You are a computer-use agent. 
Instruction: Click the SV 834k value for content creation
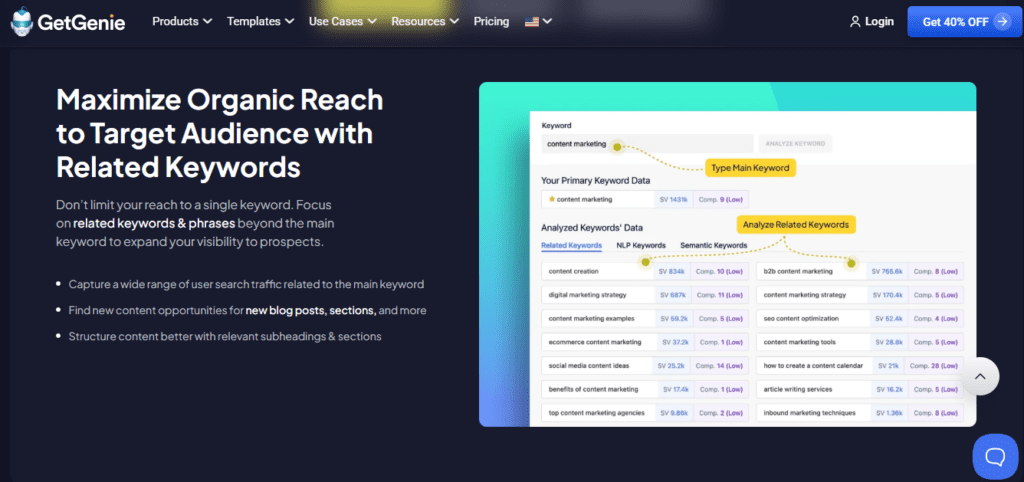tap(672, 271)
